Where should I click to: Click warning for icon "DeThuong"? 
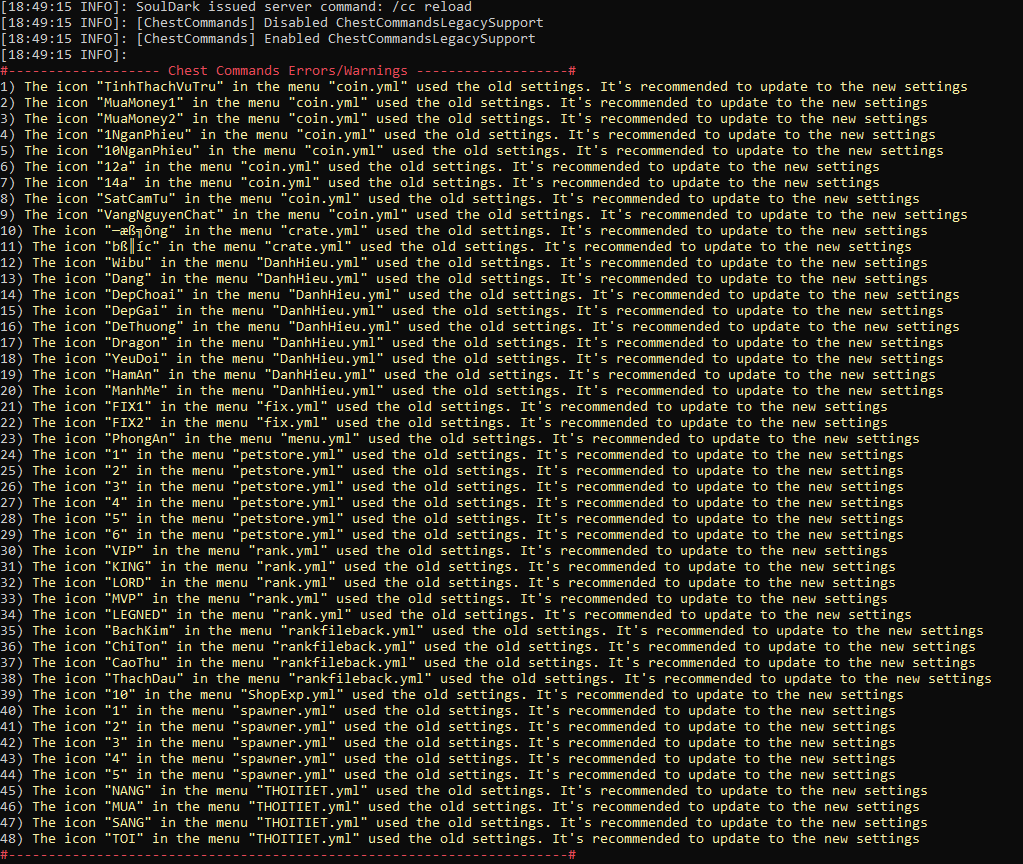click(x=480, y=326)
